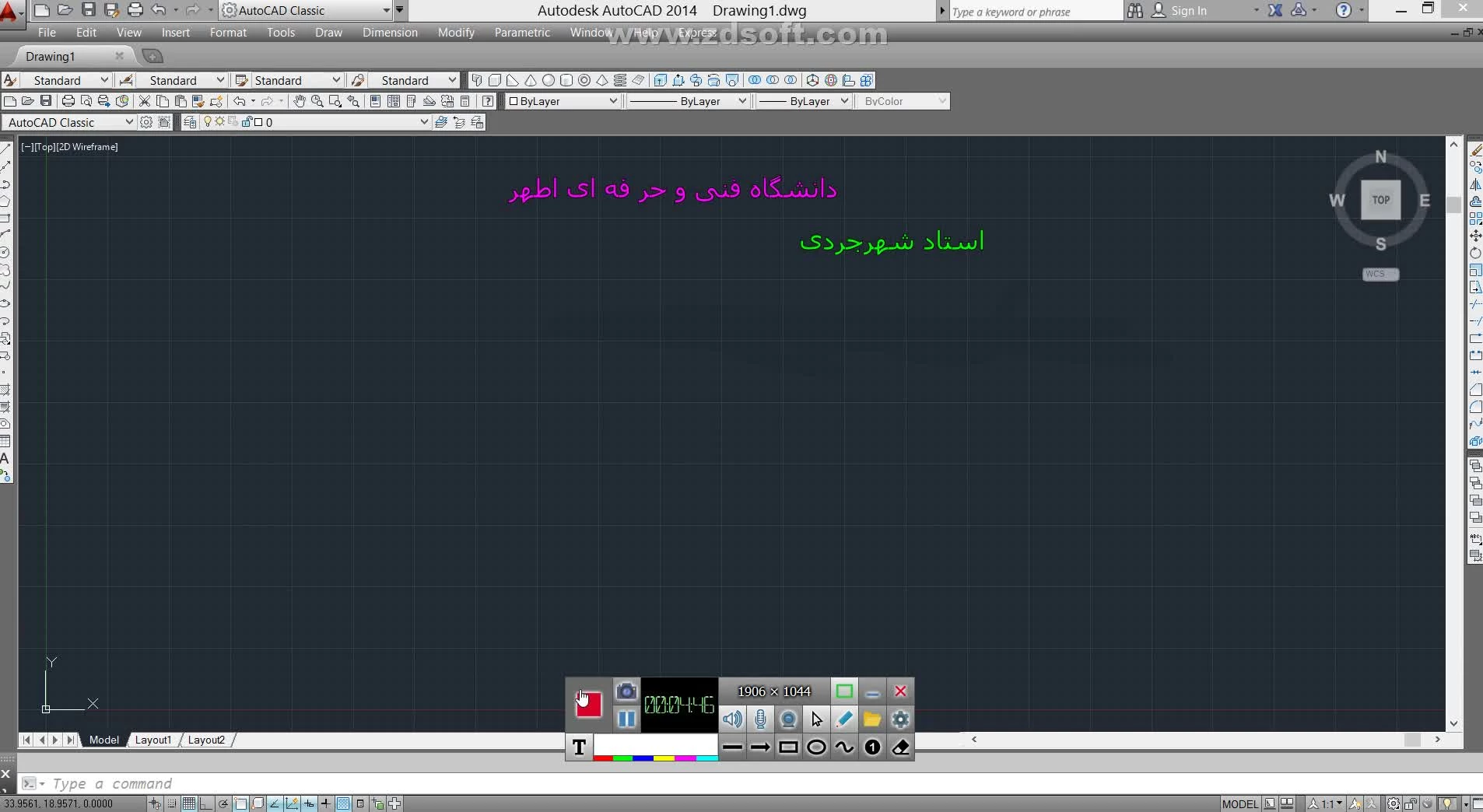
Task: Open the Draw menu
Action: (x=328, y=33)
